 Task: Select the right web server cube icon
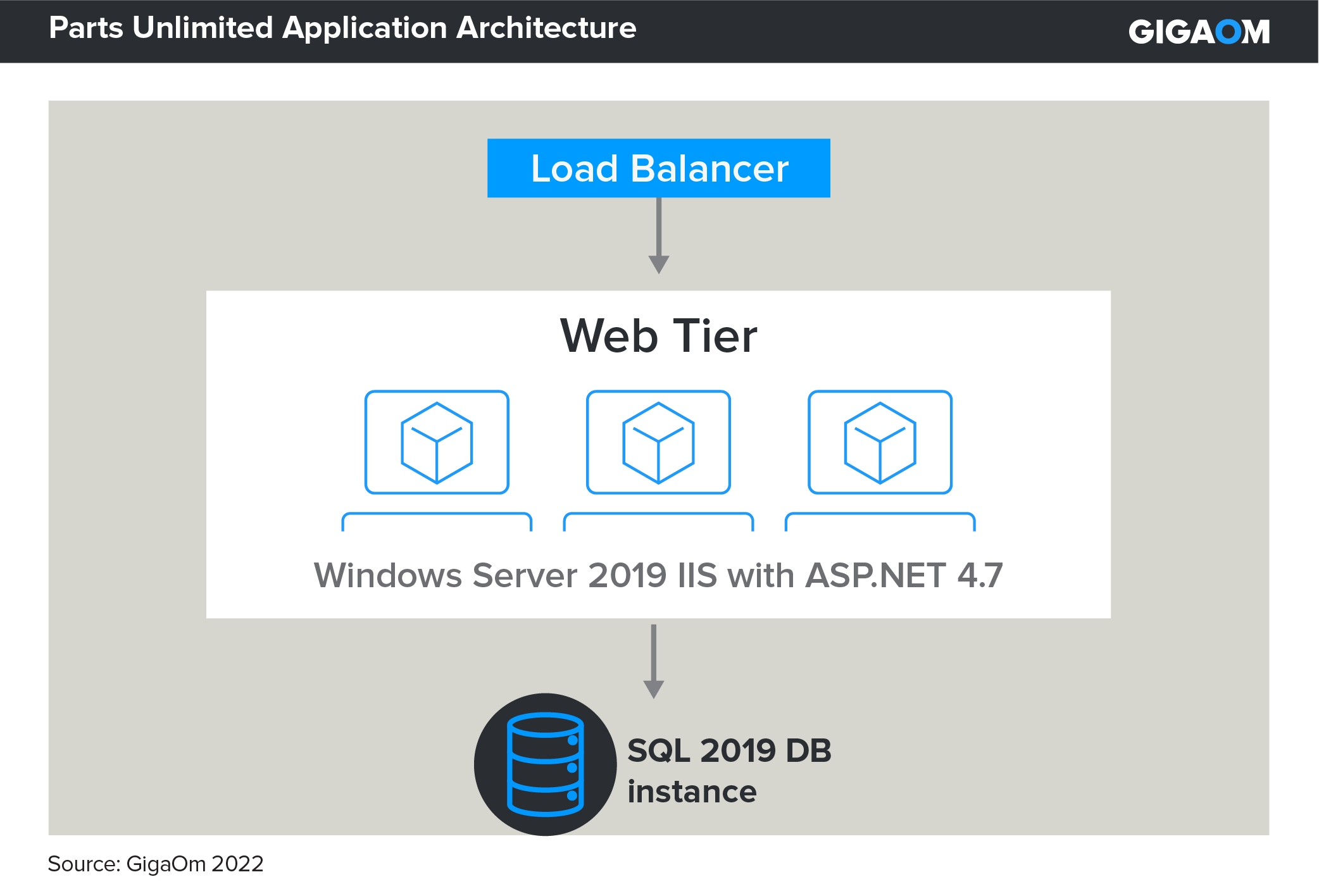(880, 442)
